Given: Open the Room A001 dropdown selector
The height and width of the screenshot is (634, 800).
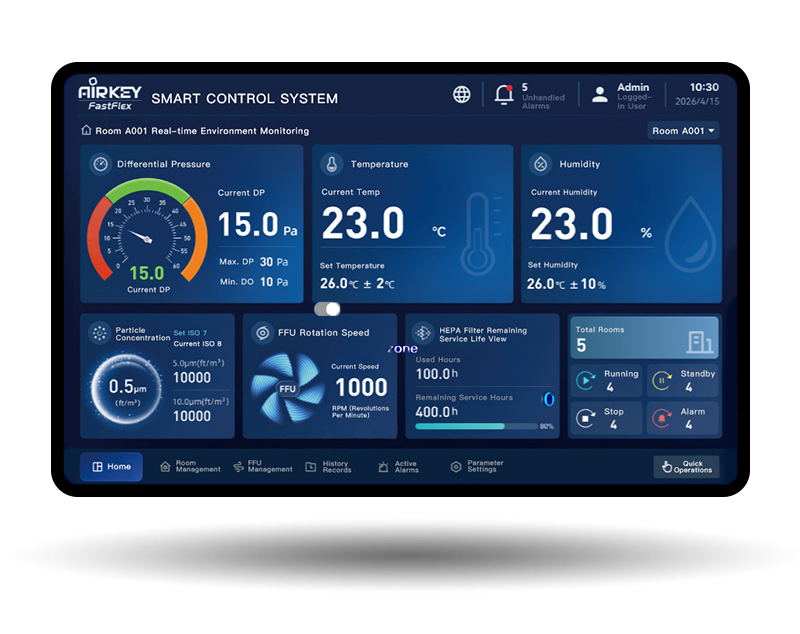Looking at the screenshot, I should point(683,131).
